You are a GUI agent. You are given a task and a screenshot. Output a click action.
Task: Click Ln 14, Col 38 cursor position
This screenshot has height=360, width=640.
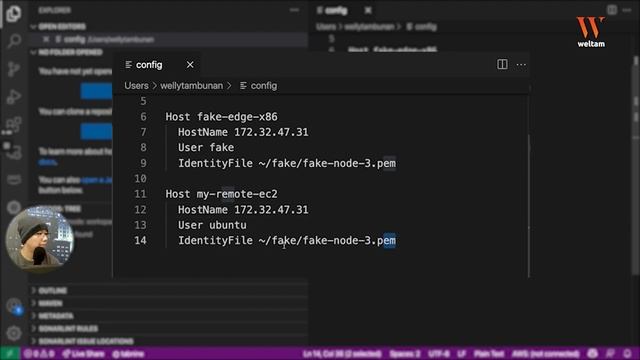point(342,354)
